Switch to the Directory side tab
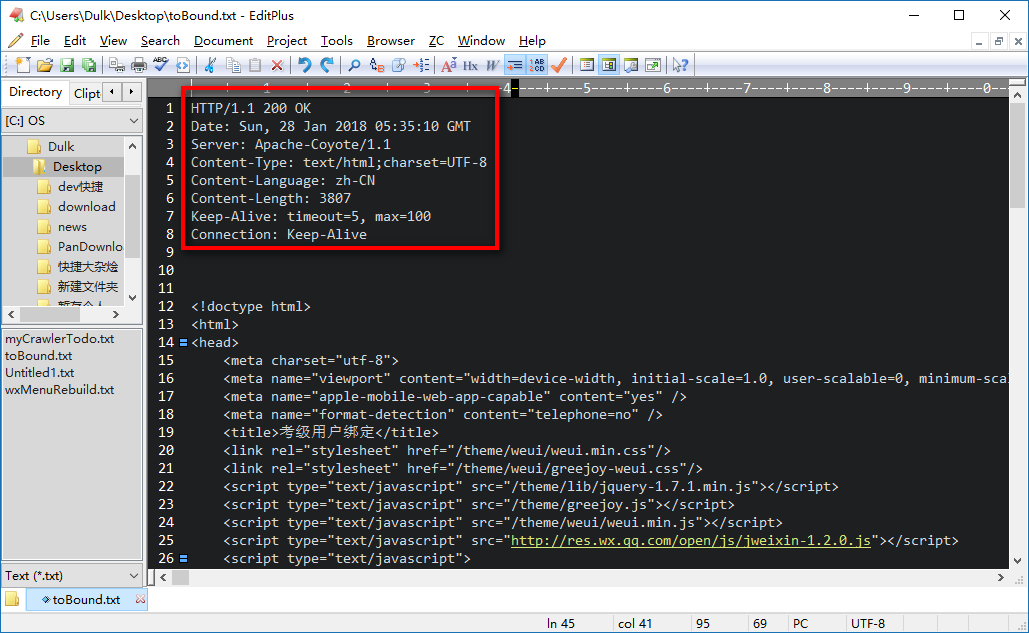Image resolution: width=1029 pixels, height=633 pixels. click(x=35, y=92)
